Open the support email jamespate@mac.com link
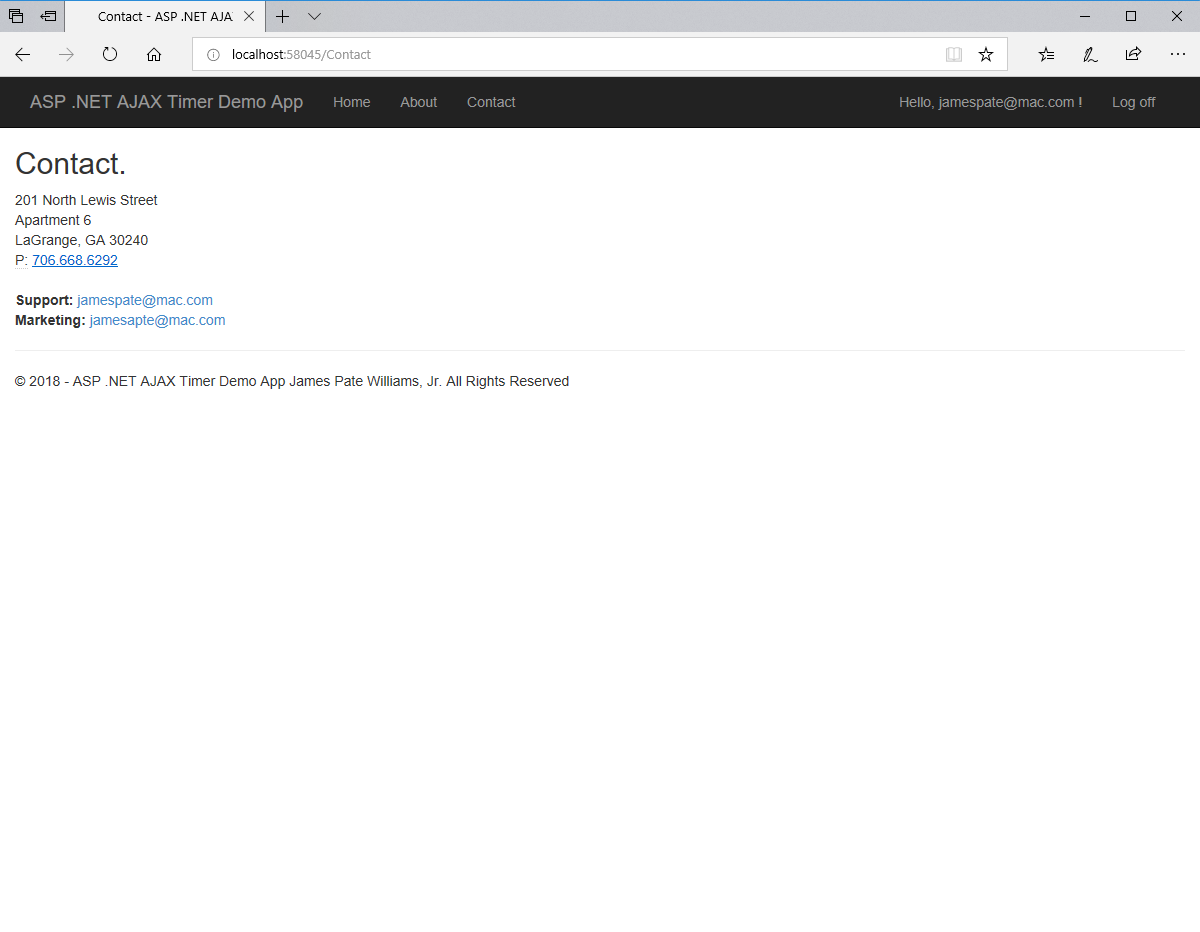The width and height of the screenshot is (1200, 932). [x=144, y=300]
